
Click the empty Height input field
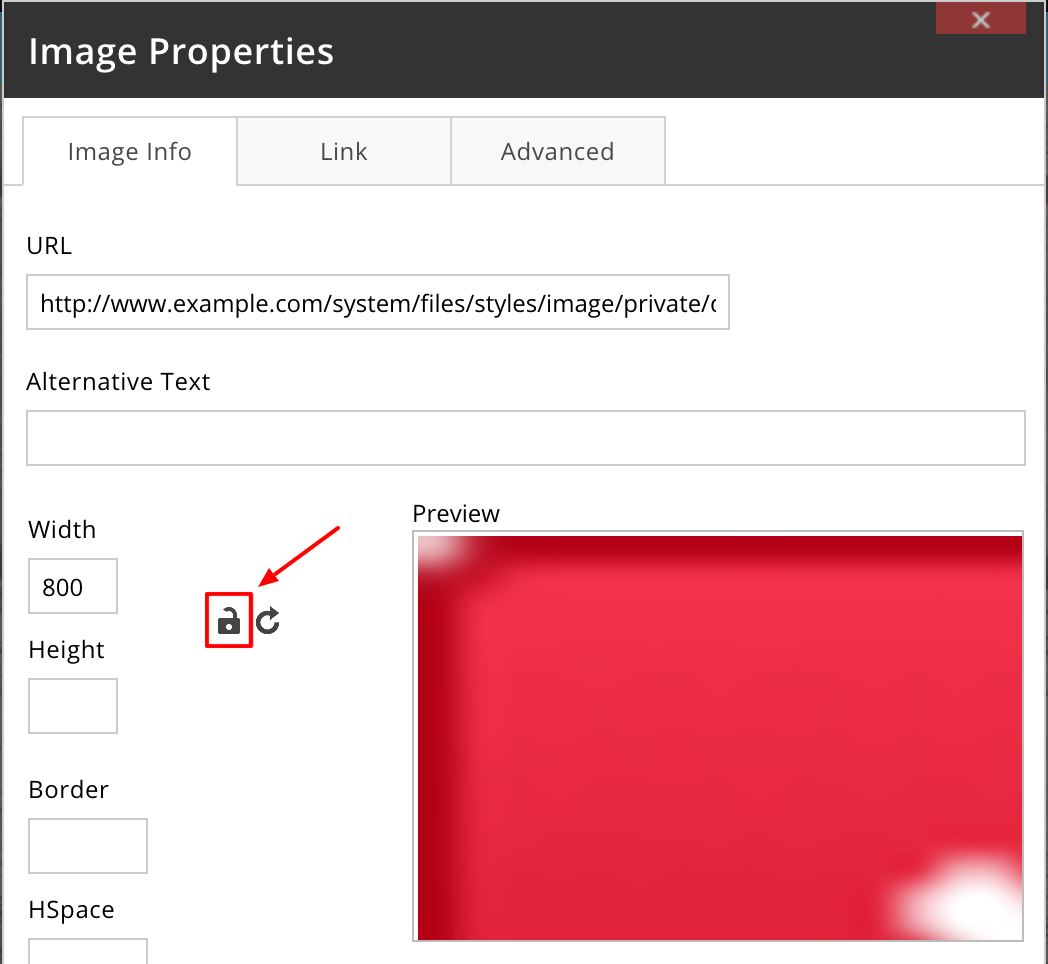click(72, 706)
